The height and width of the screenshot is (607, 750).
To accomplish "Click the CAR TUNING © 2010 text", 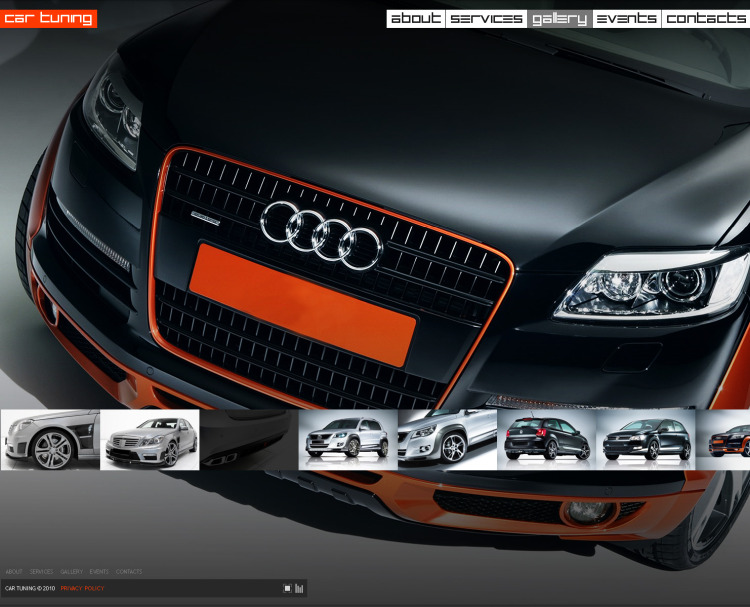I will pos(30,588).
